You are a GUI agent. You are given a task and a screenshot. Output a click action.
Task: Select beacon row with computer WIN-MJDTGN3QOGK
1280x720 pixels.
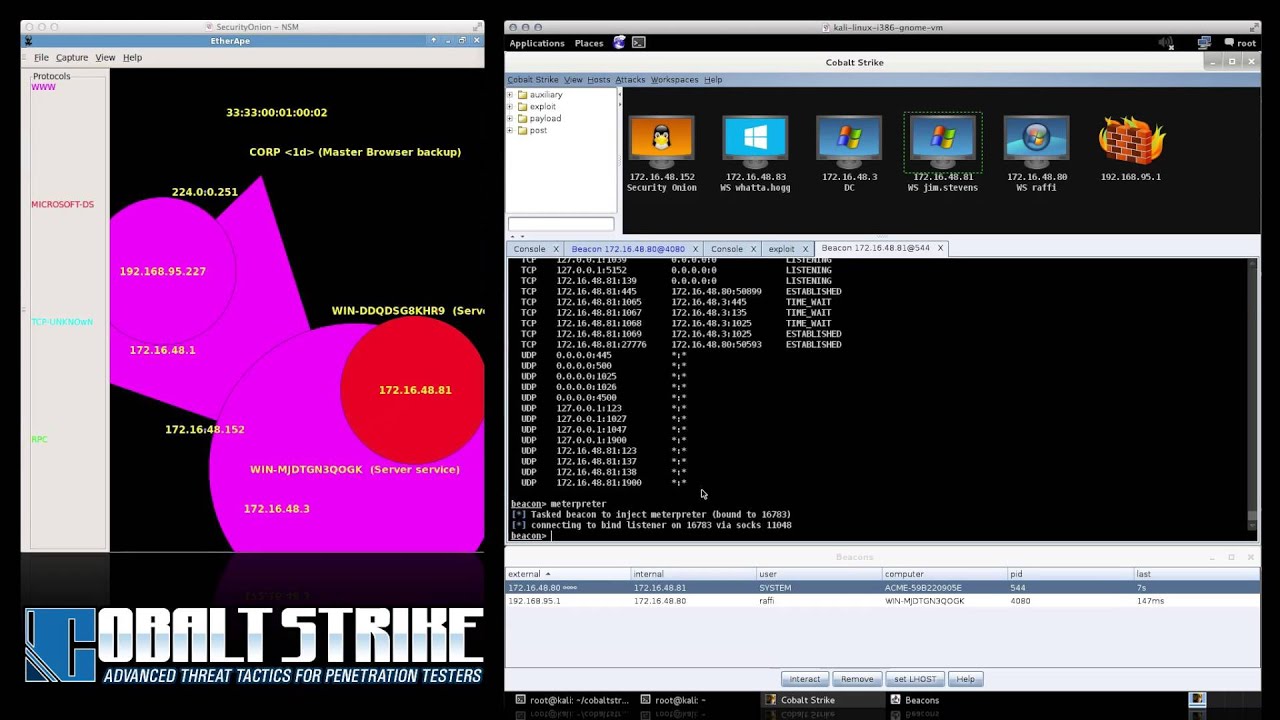click(883, 601)
